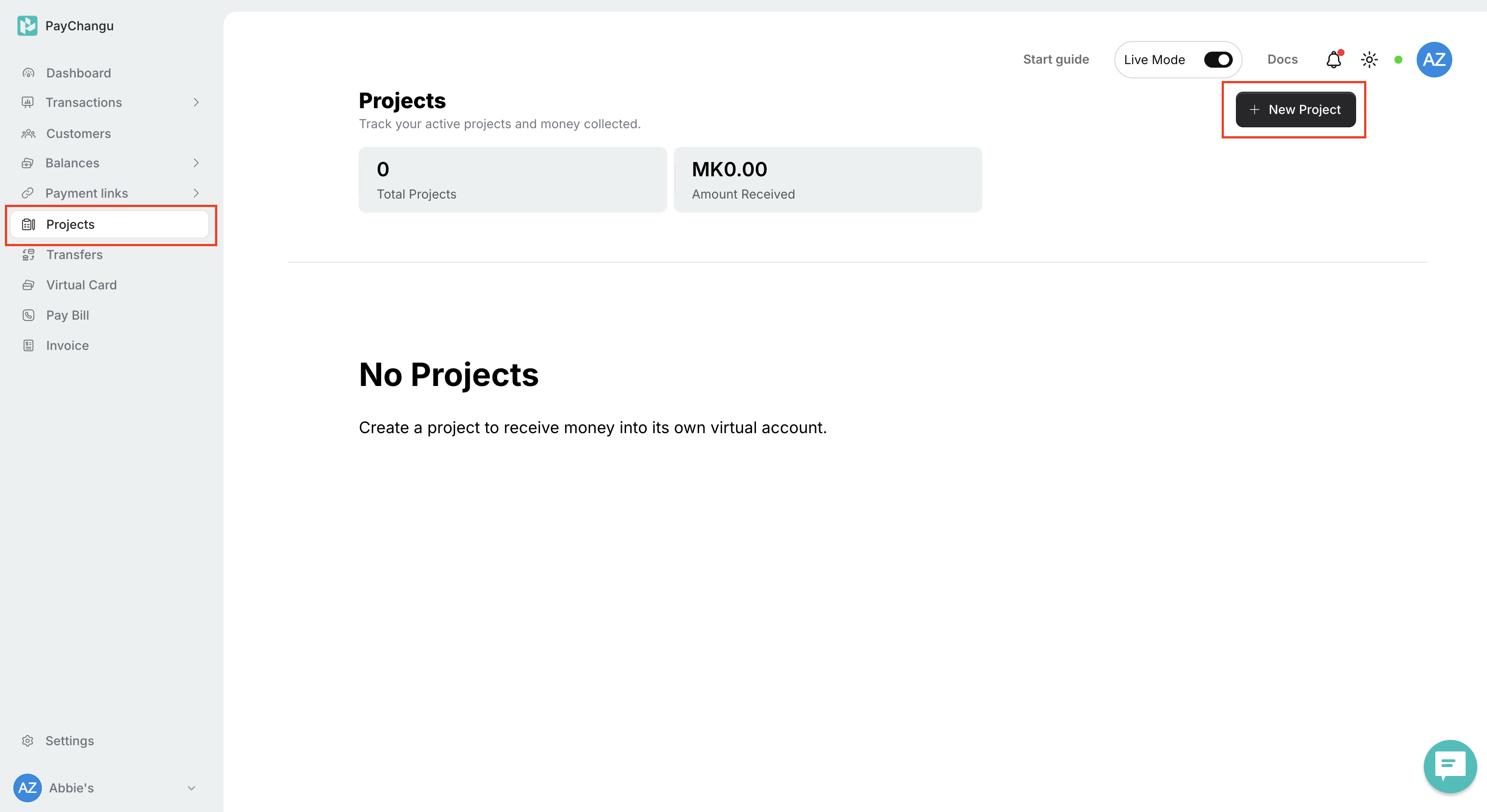This screenshot has width=1487, height=812.
Task: Open the notifications bell
Action: pyautogui.click(x=1333, y=60)
